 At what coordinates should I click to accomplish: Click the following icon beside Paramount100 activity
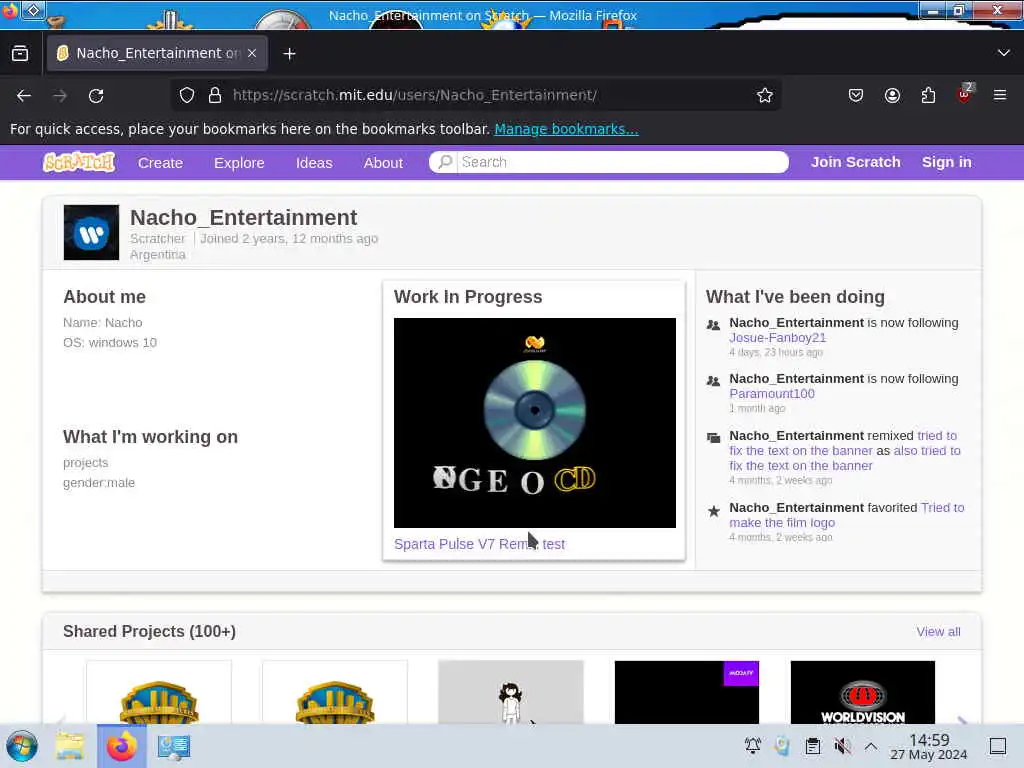pos(713,381)
